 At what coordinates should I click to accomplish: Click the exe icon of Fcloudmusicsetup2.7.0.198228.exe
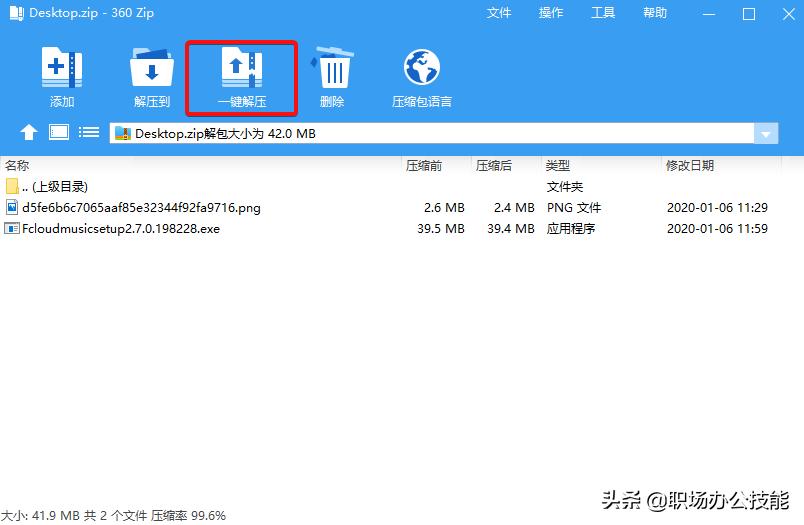(12, 228)
